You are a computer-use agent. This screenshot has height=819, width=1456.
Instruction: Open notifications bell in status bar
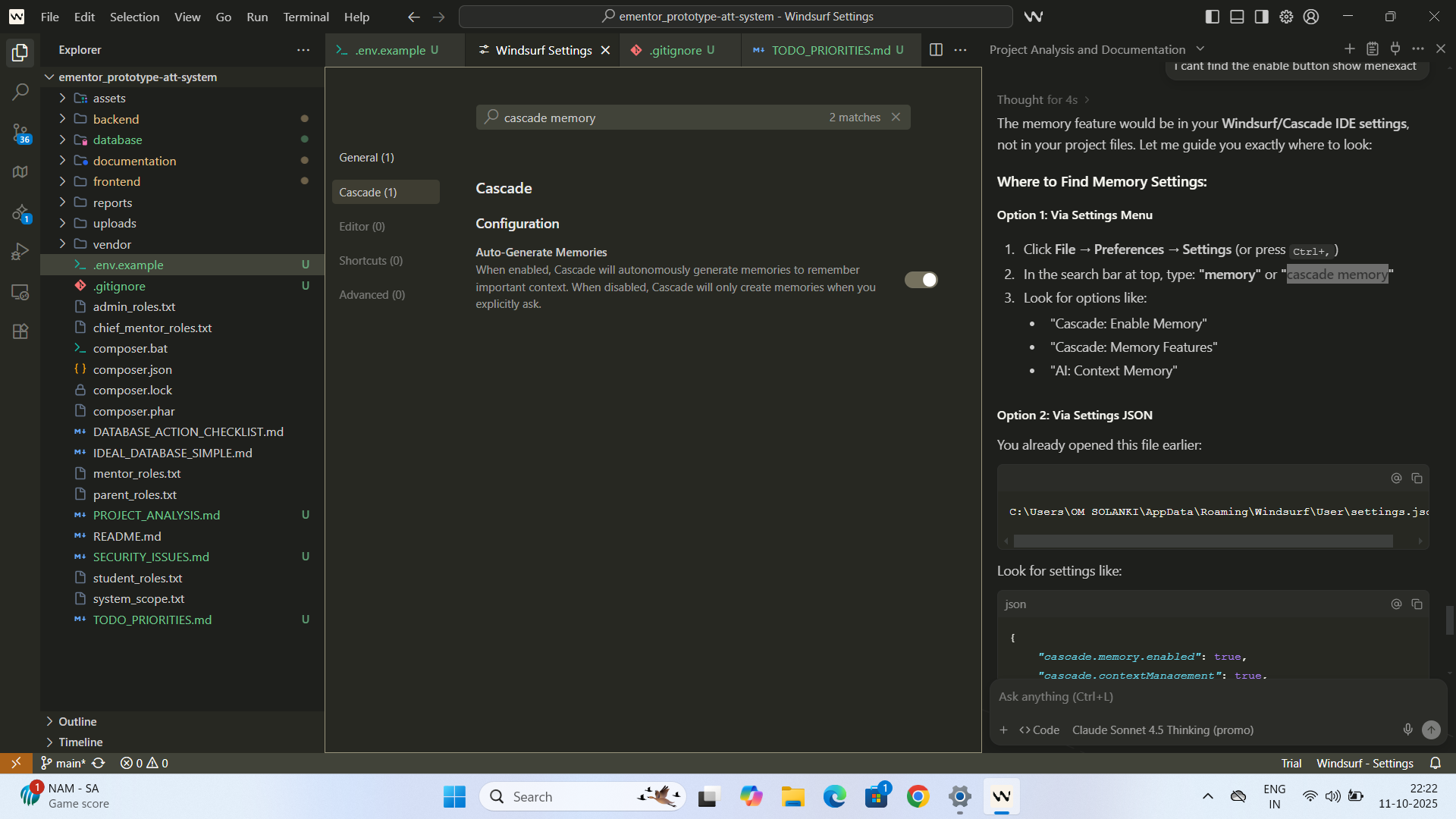coord(1436,763)
